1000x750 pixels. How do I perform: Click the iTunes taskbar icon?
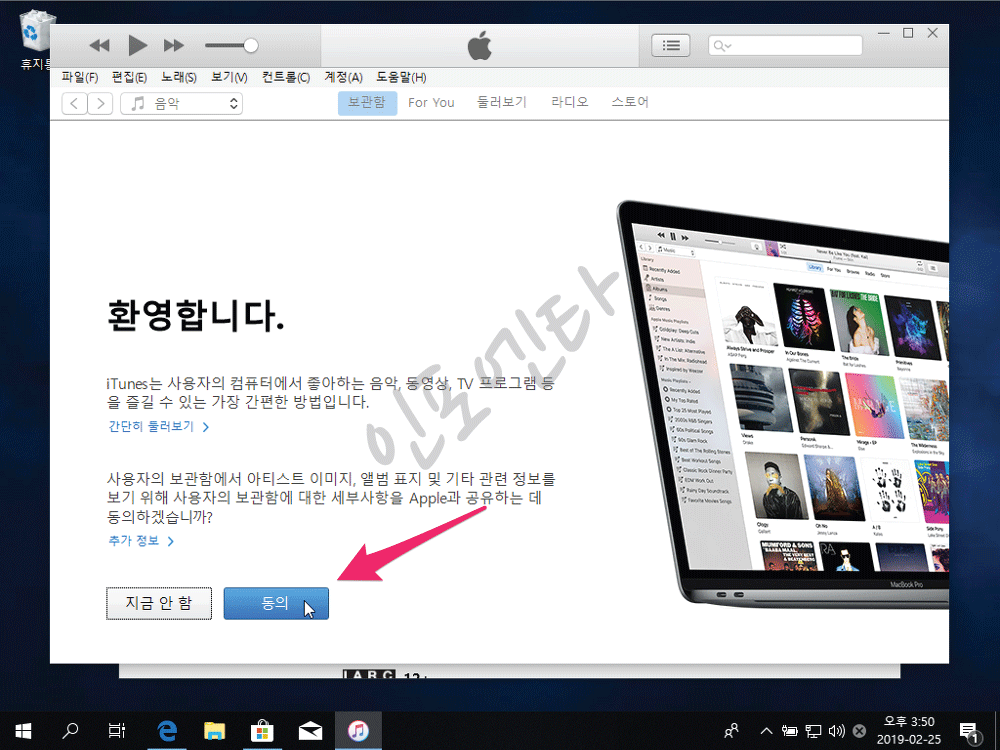(x=358, y=731)
